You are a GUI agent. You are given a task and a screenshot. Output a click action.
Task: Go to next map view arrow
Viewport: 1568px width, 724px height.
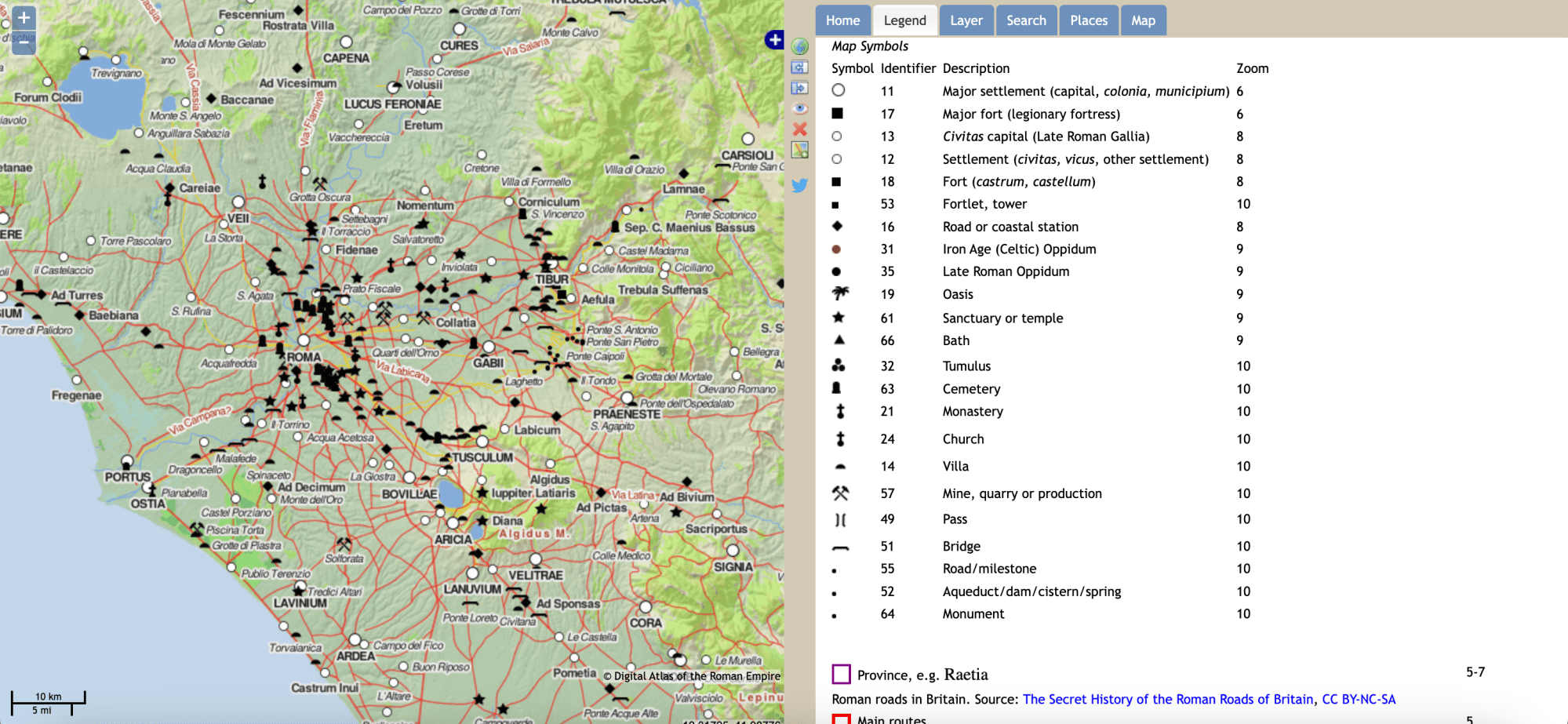pyautogui.click(x=799, y=88)
